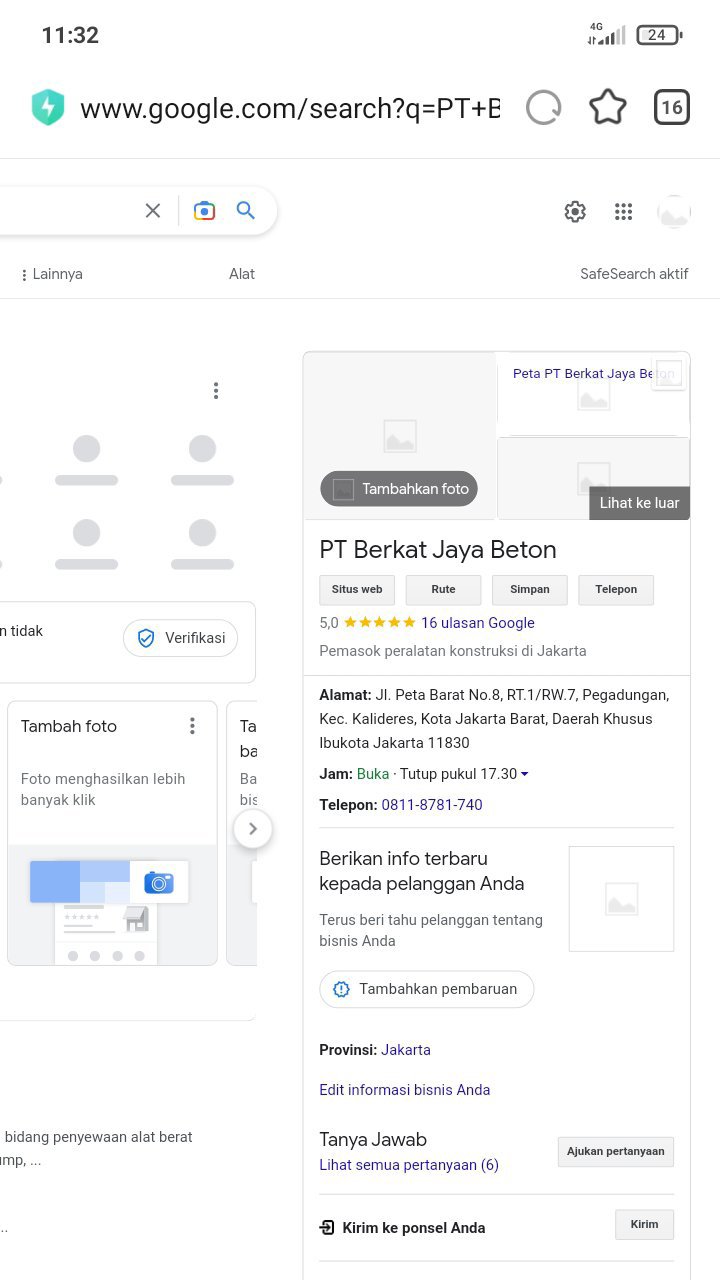720x1280 pixels.
Task: Click Tambahkan foto on business photo
Action: point(399,489)
